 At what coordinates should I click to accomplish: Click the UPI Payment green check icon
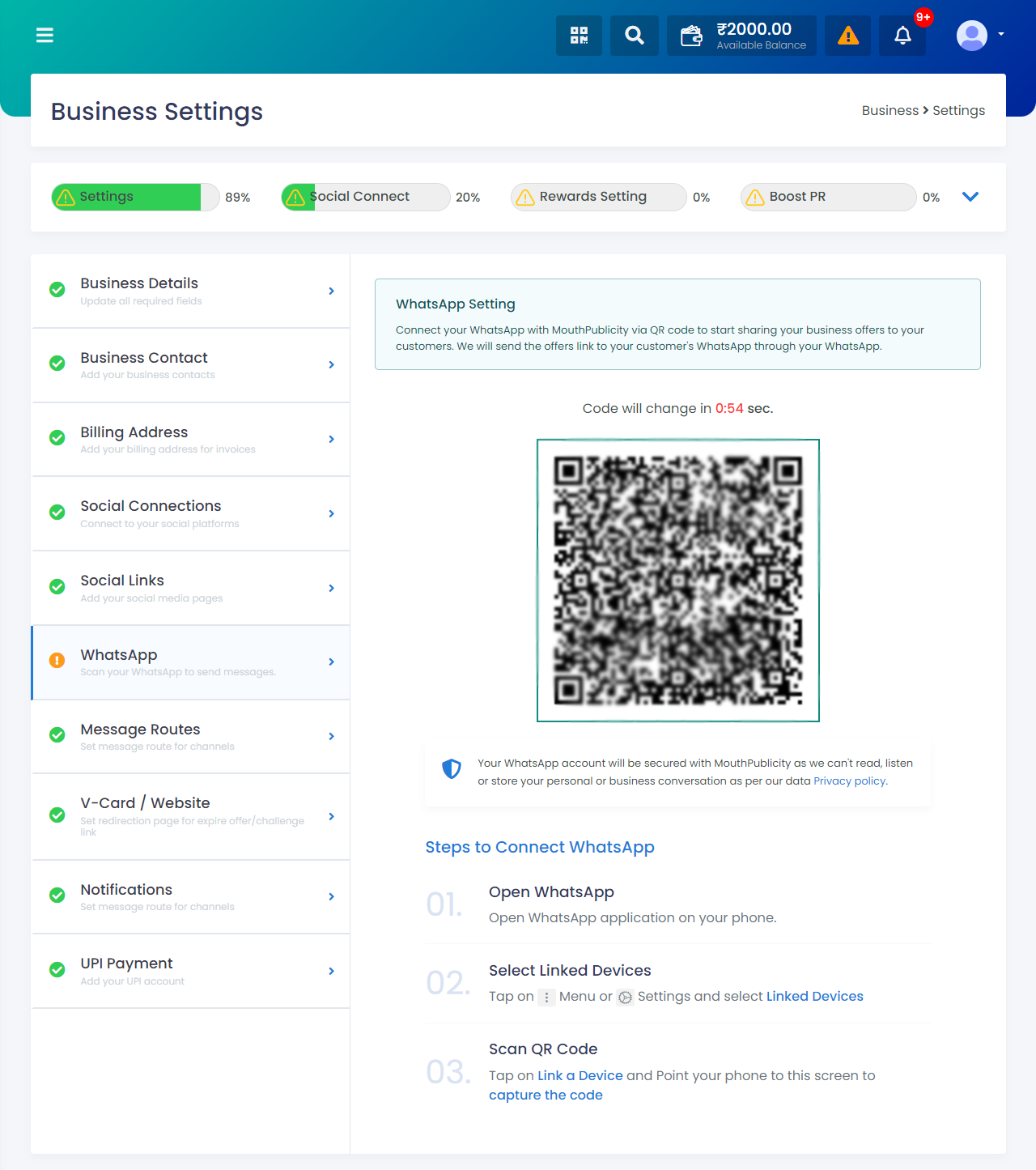click(57, 969)
